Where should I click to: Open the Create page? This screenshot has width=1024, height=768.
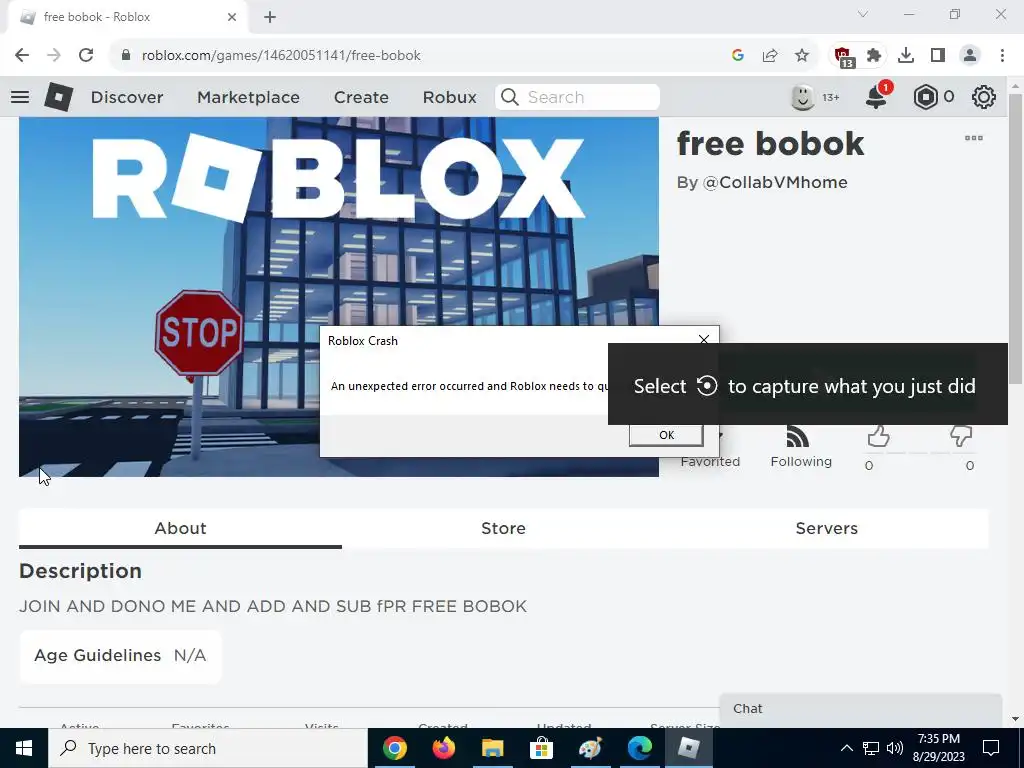361,97
